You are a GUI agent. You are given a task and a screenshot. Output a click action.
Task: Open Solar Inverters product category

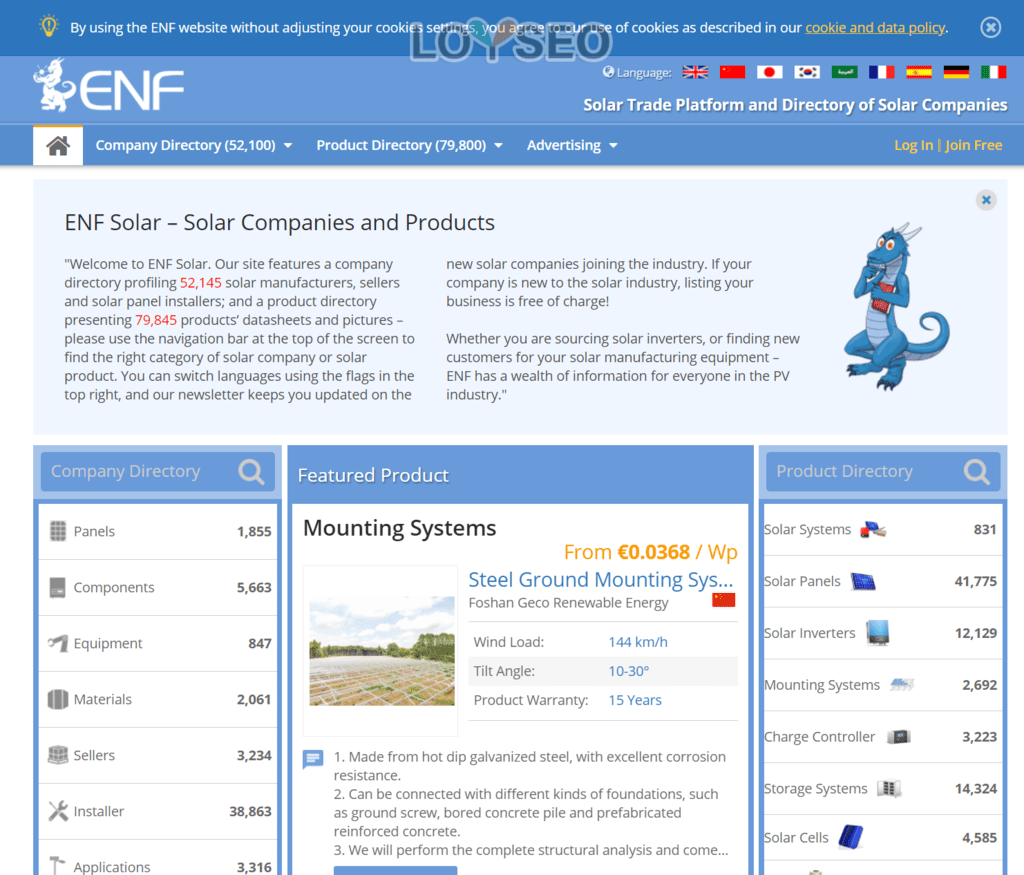tap(883, 633)
